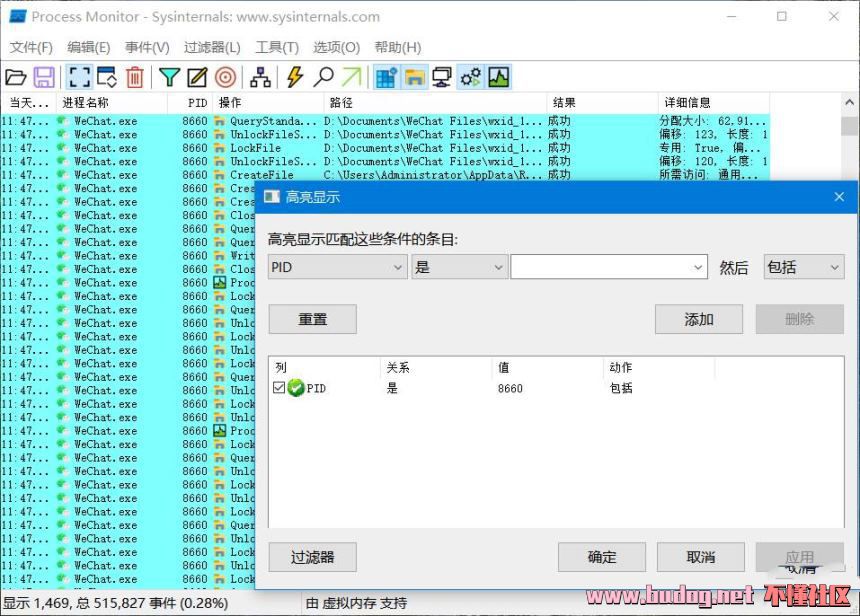The height and width of the screenshot is (616, 860).
Task: Uncheck the PID 8660 rule checkbox
Action: [x=279, y=388]
